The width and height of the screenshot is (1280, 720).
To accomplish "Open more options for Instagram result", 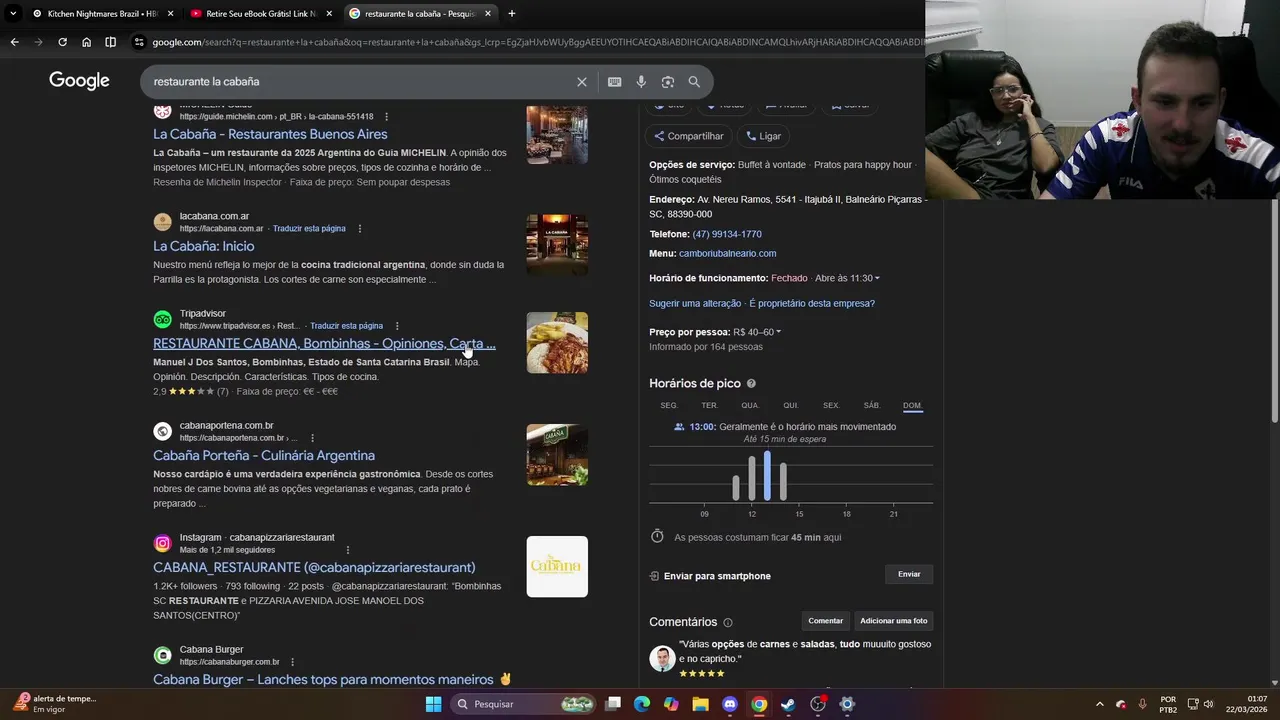I will [x=348, y=550].
